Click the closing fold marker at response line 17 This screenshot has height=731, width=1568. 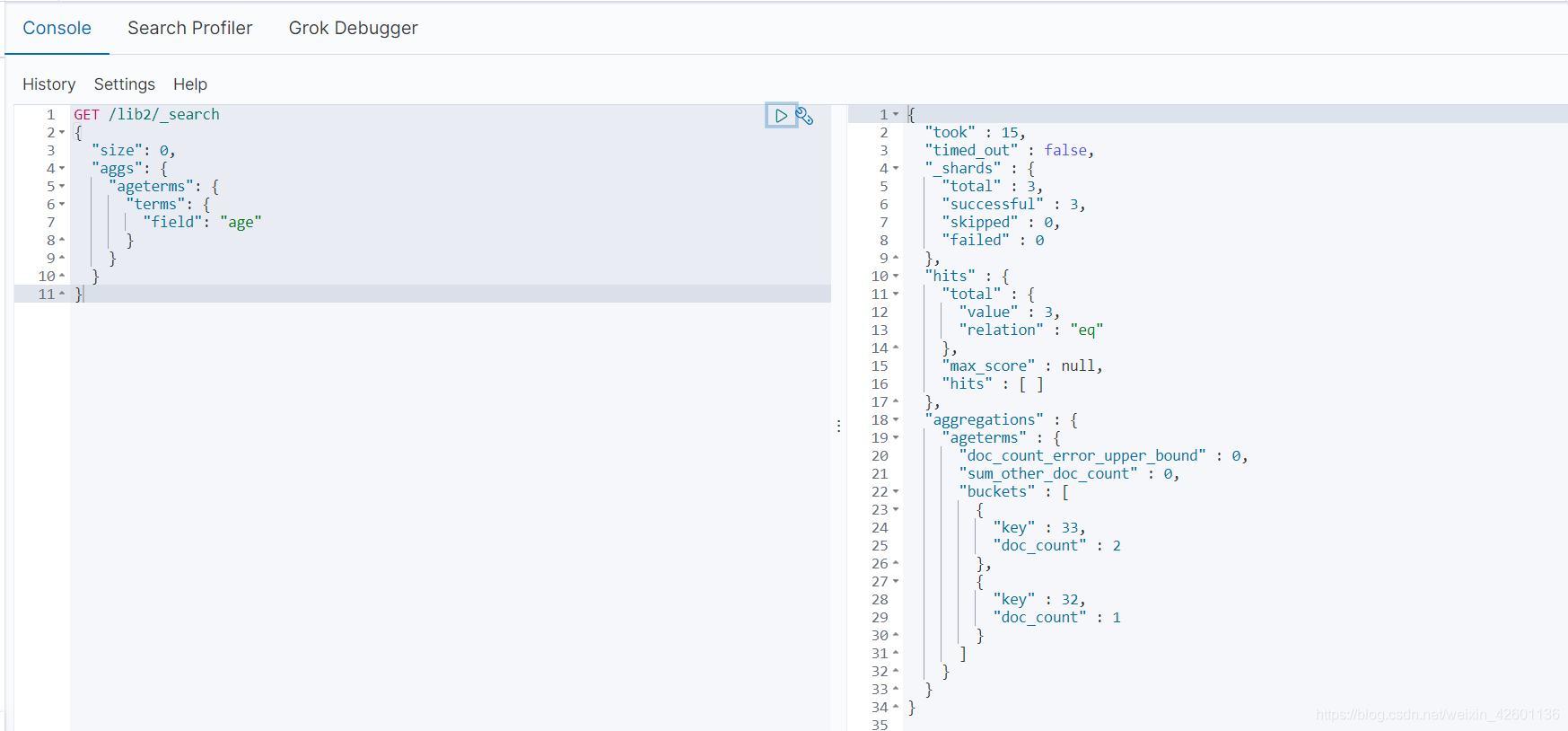(896, 401)
